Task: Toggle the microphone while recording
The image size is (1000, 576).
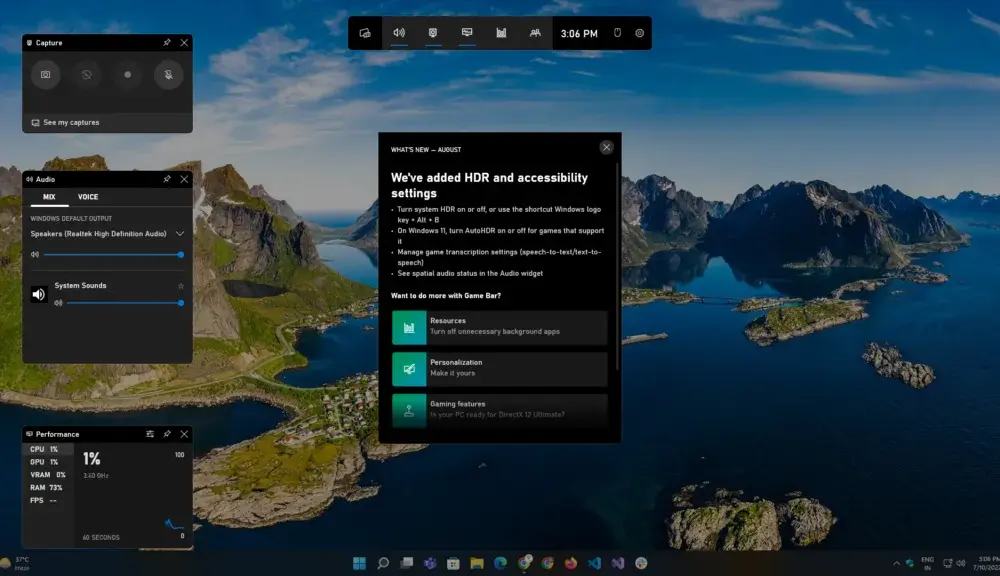Action: point(168,75)
